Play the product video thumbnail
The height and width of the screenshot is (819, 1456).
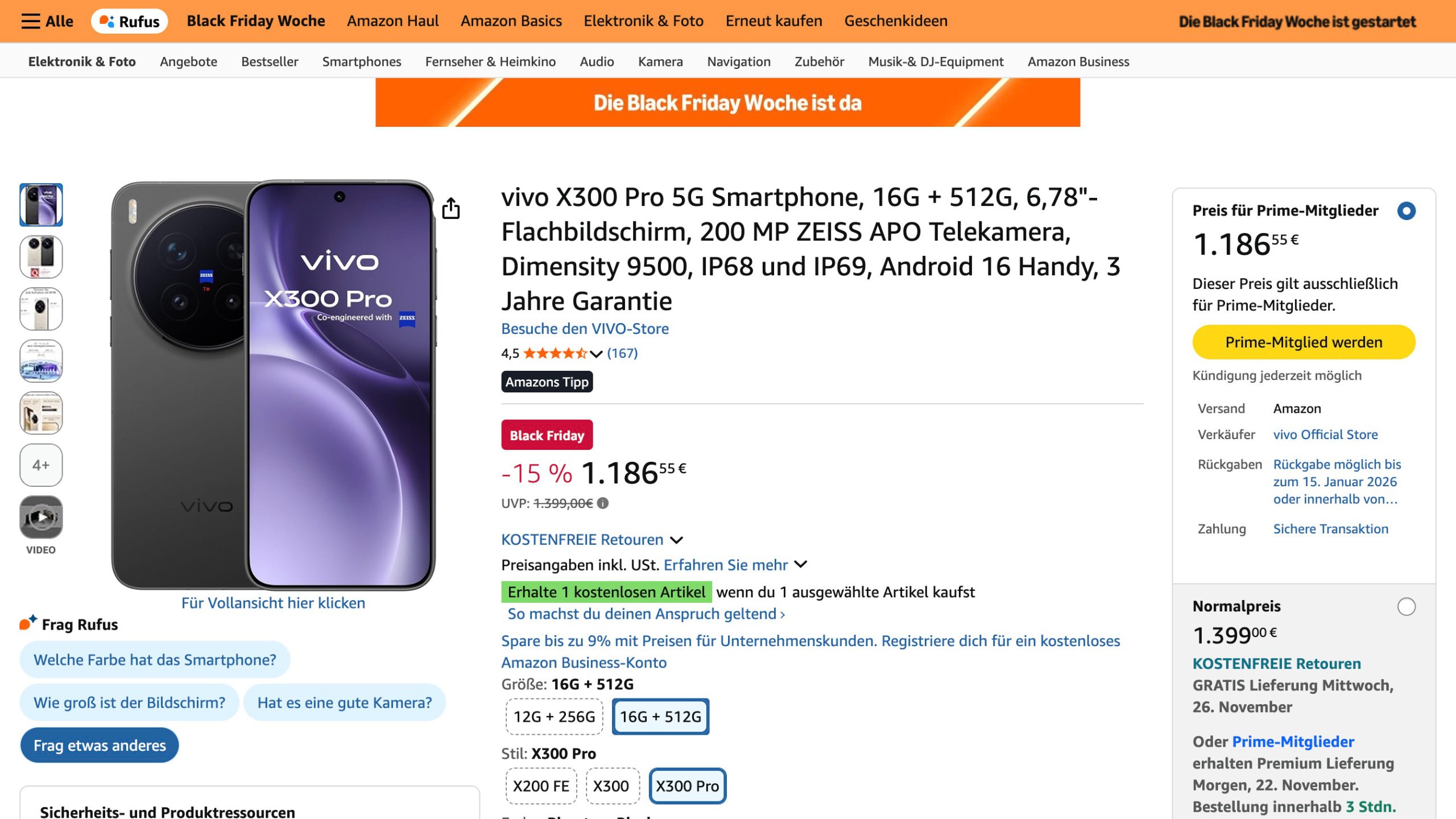click(41, 517)
